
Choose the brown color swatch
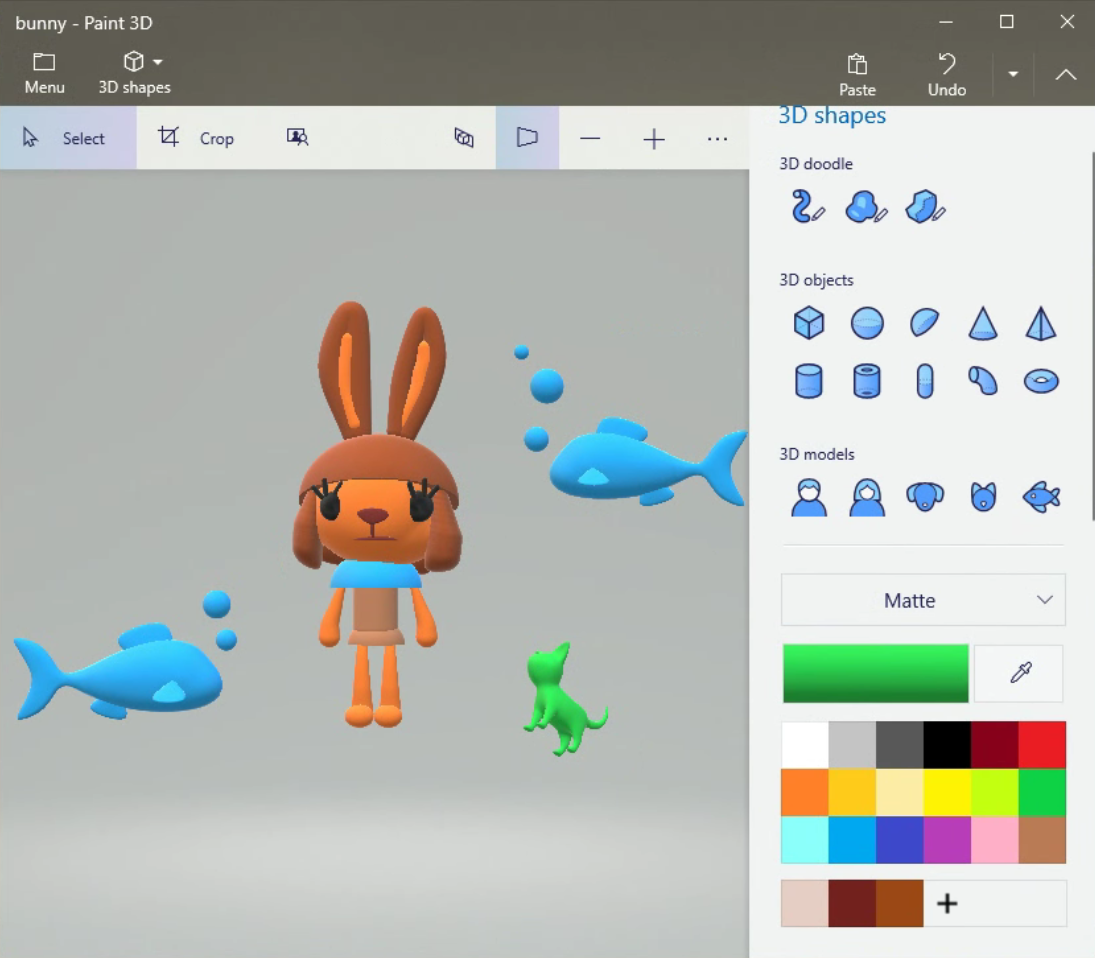coord(1042,840)
